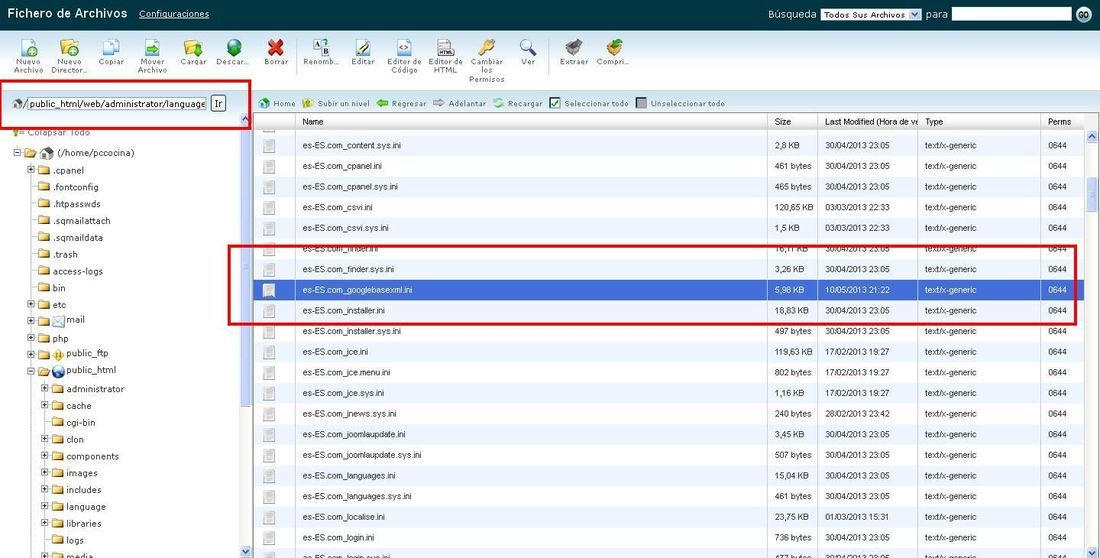Expand the mail folder node
This screenshot has width=1100, height=558.
click(x=31, y=321)
